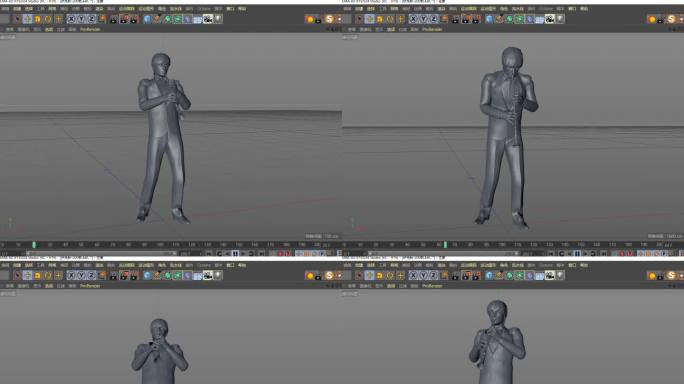Click the orange S icon in top-left panel

[329, 19]
